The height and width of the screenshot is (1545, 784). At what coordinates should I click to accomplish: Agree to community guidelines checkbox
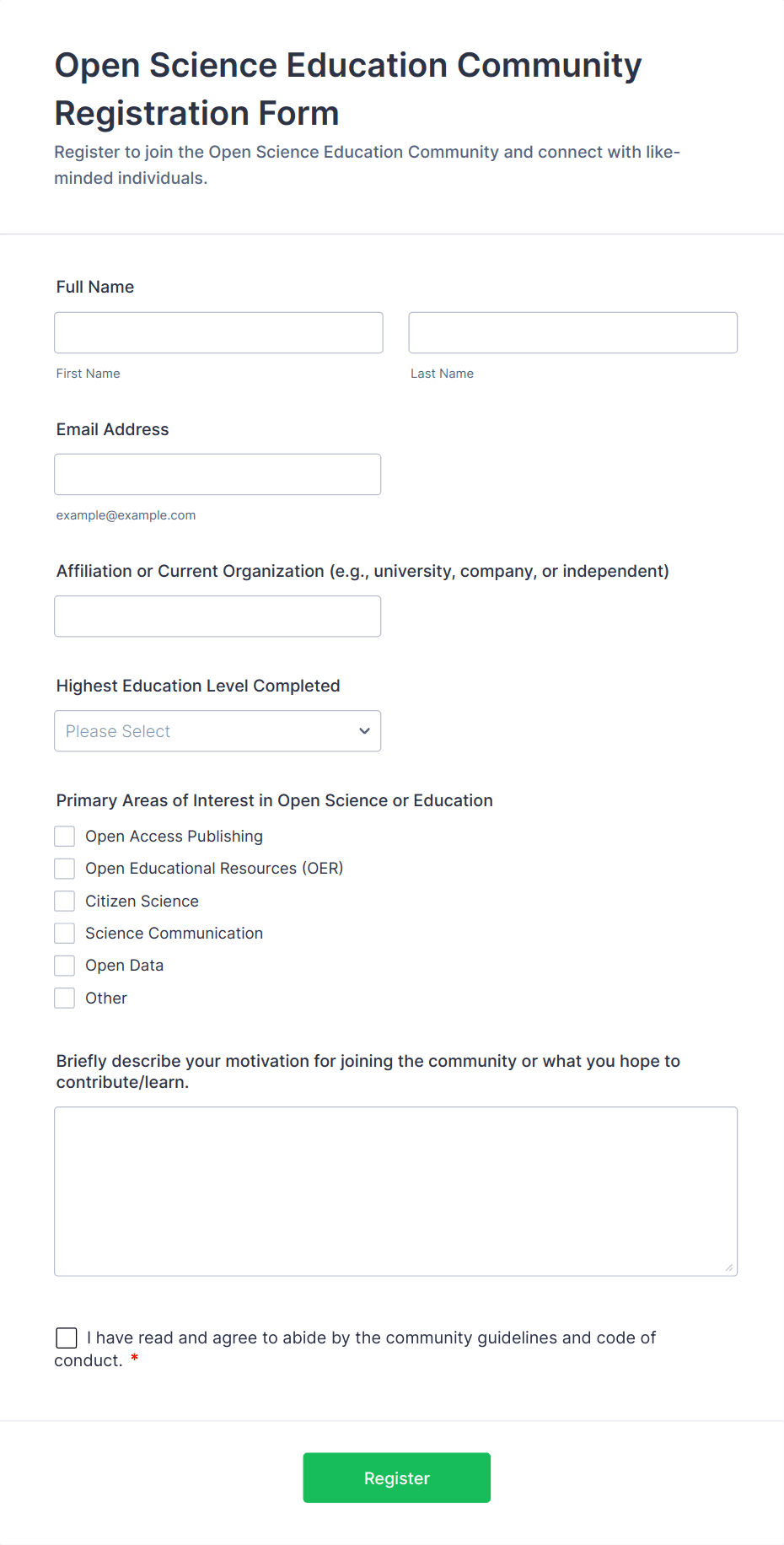pos(67,1338)
